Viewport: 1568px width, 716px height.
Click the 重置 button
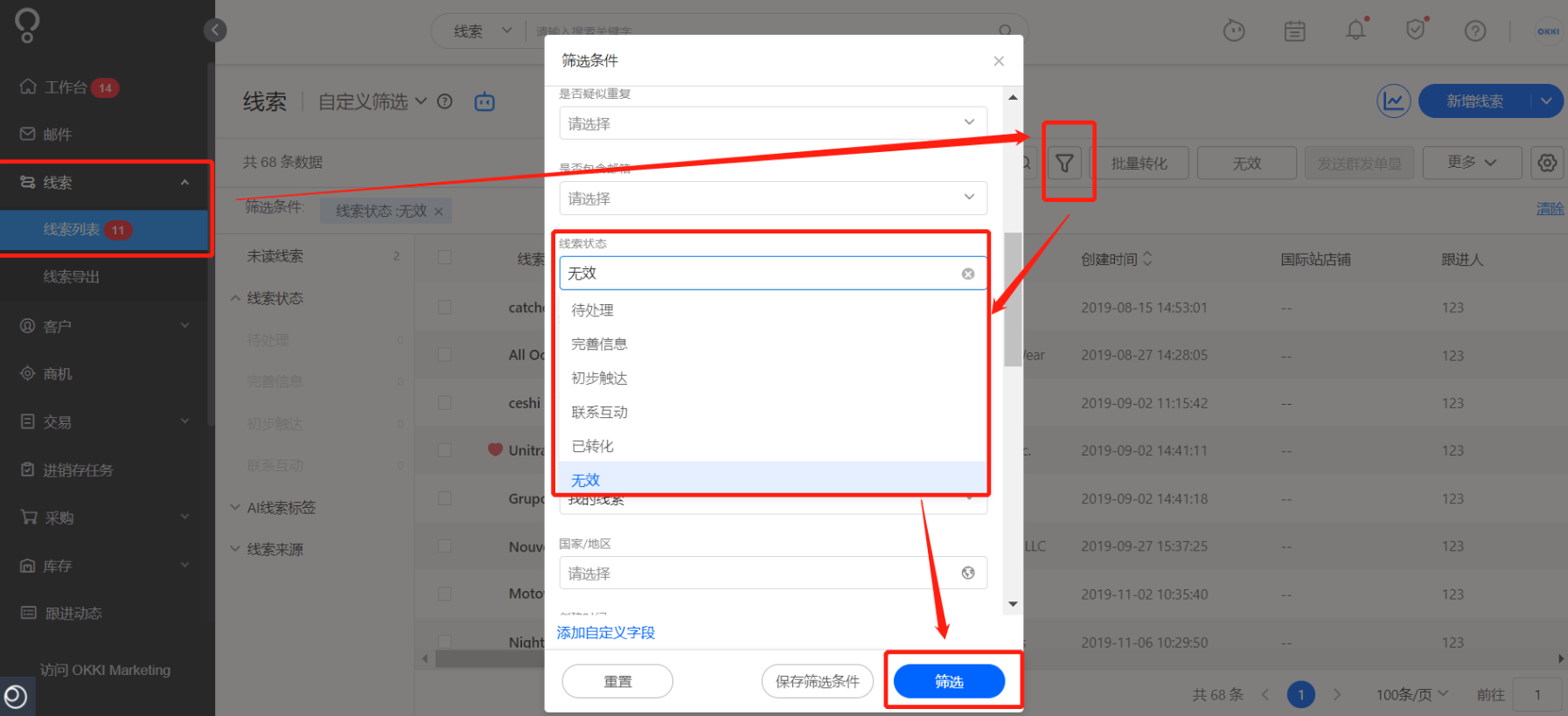pyautogui.click(x=617, y=681)
